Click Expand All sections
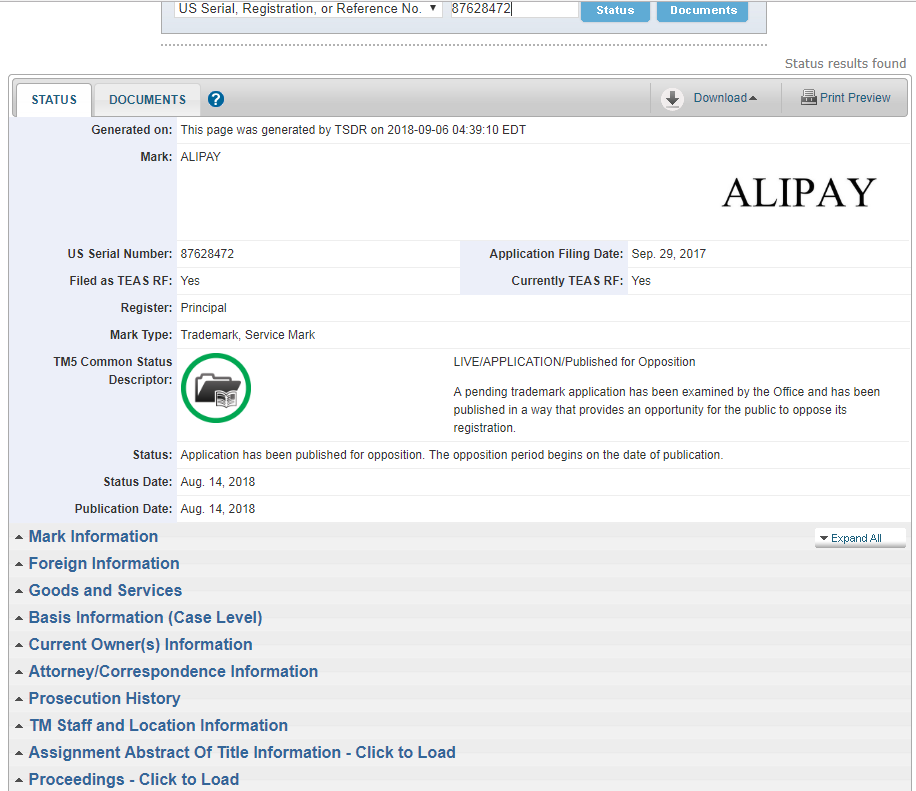The image size is (916, 791). (x=860, y=538)
